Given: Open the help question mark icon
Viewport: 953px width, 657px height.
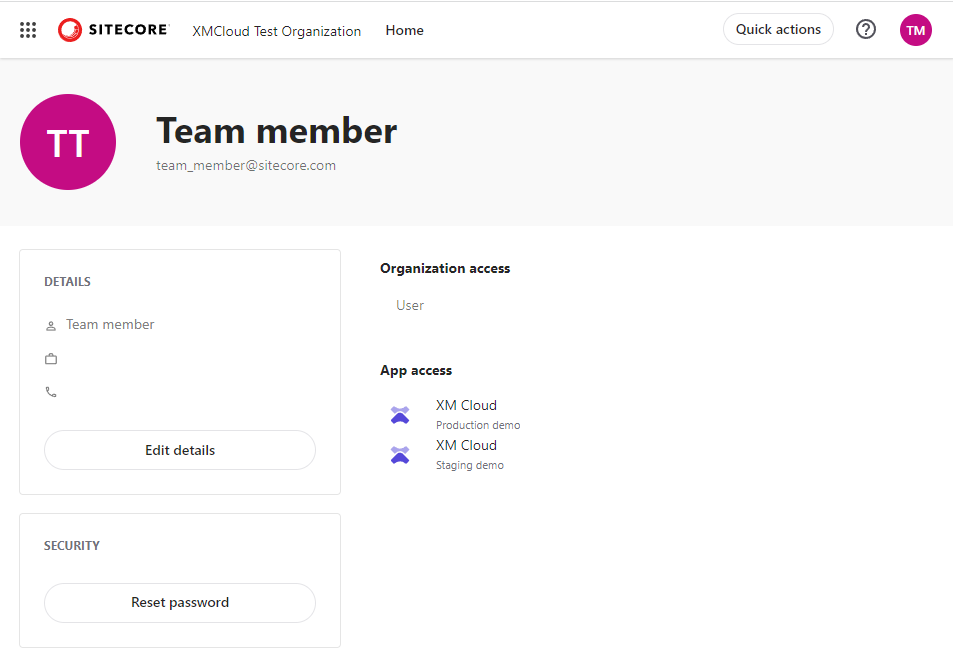Looking at the screenshot, I should tap(865, 29).
